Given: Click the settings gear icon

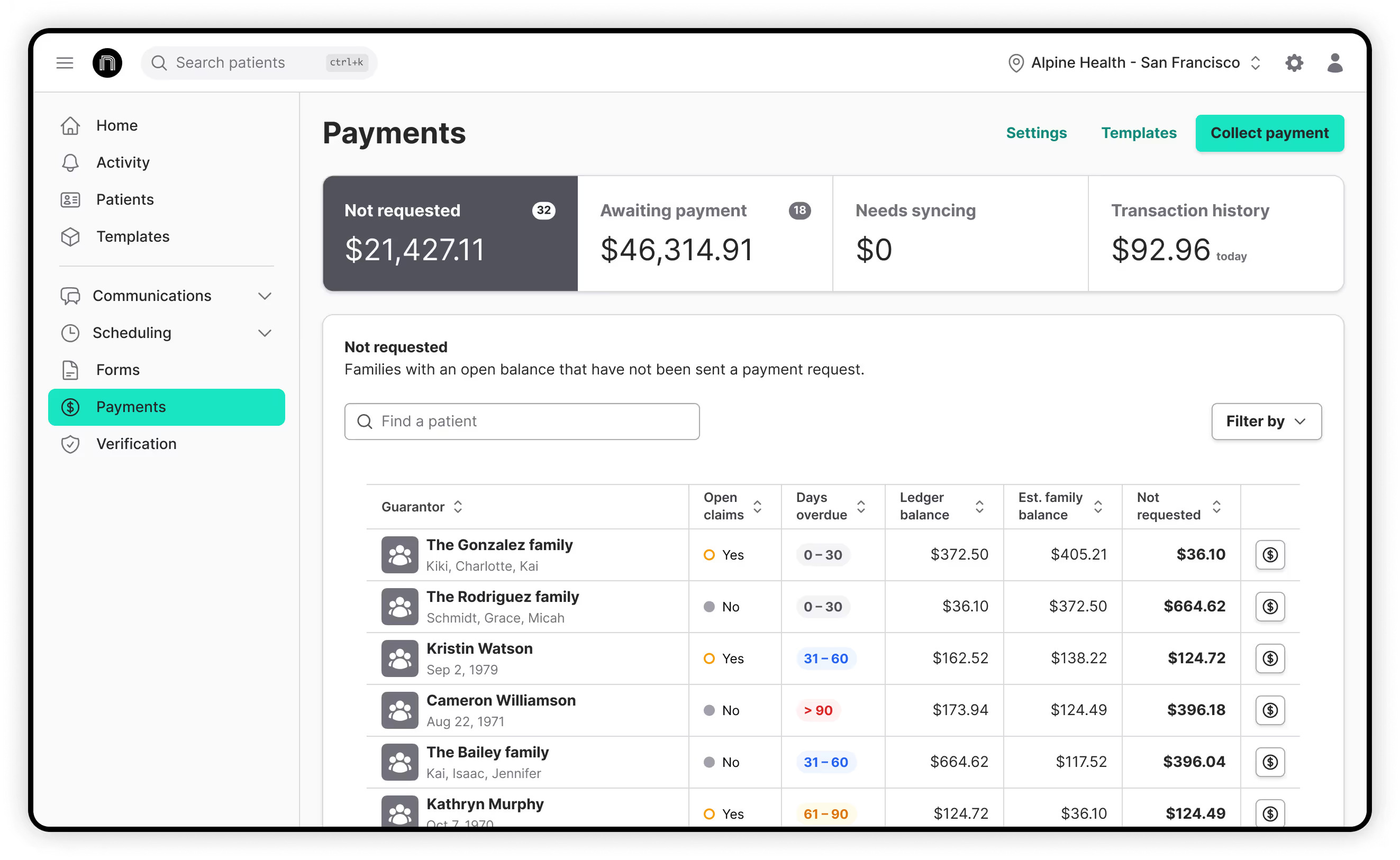Looking at the screenshot, I should [x=1293, y=62].
